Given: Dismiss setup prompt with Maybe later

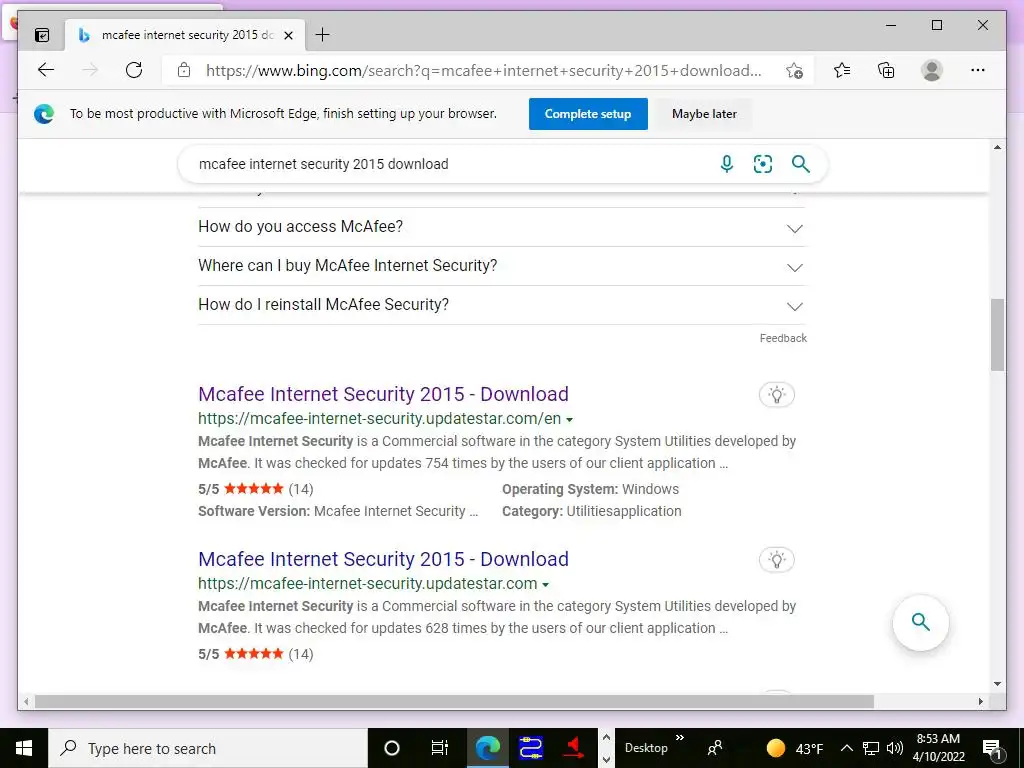Looking at the screenshot, I should pyautogui.click(x=704, y=114).
